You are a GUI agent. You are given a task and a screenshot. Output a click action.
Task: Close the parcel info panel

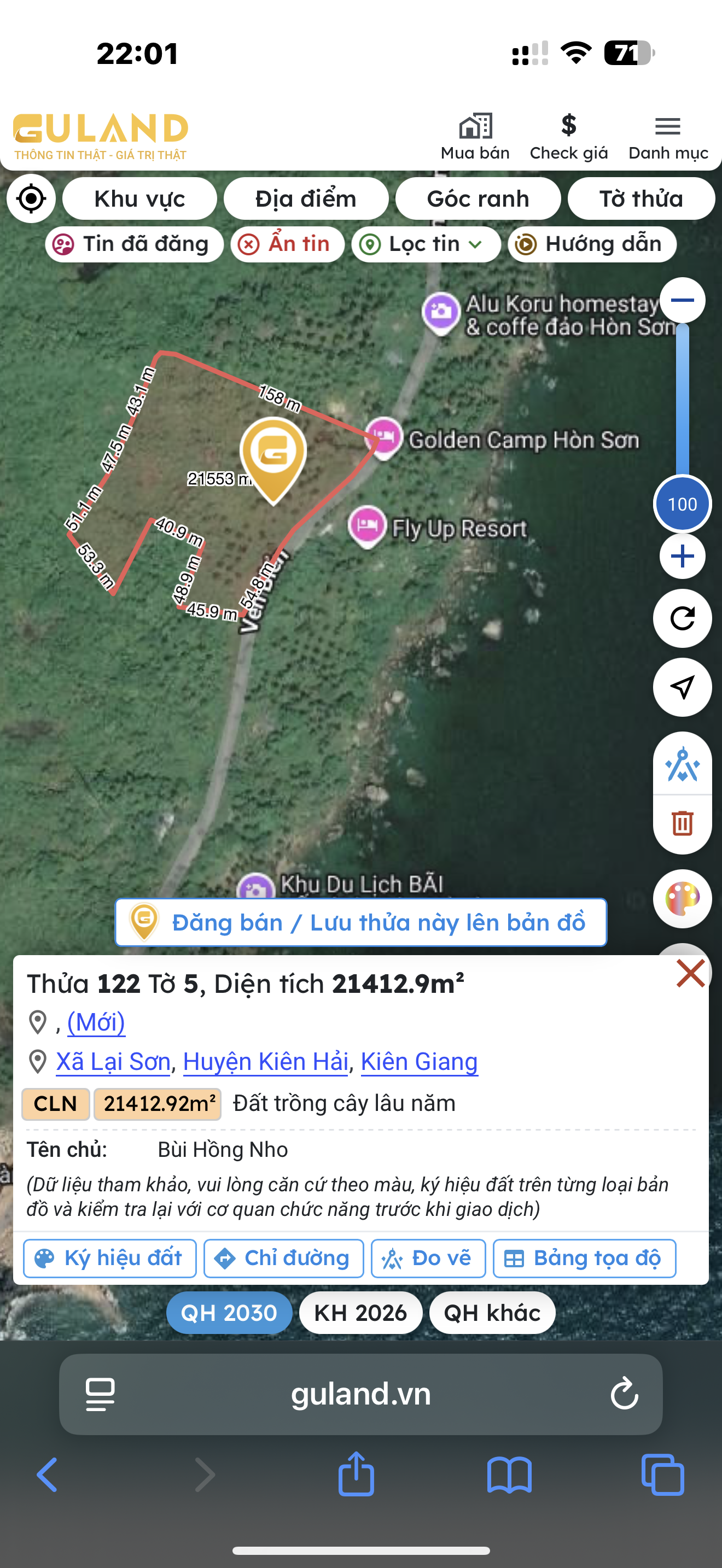[x=690, y=973]
